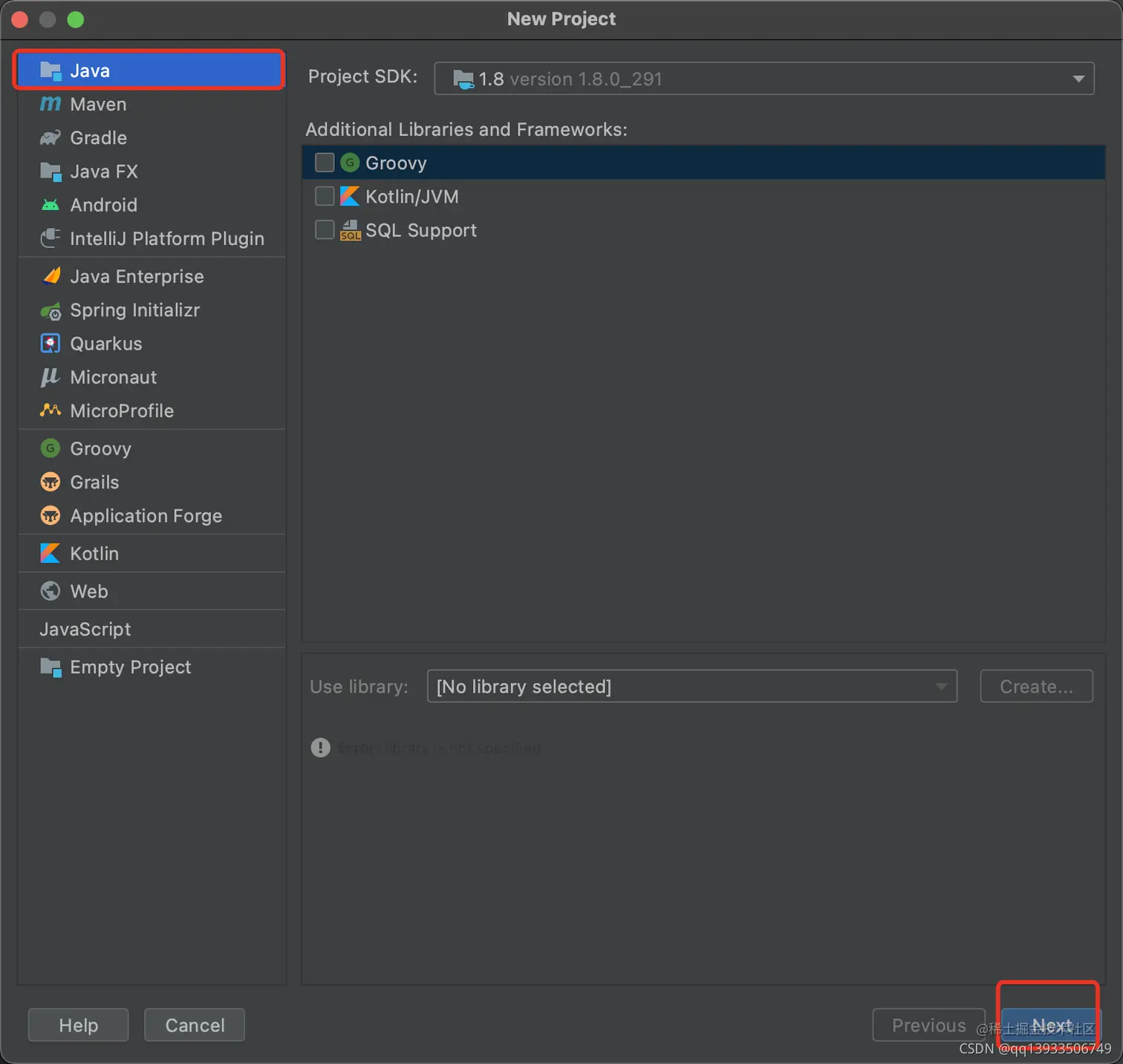Select Maven project type
Screen dimensions: 1123x1064
pyautogui.click(x=152, y=104)
